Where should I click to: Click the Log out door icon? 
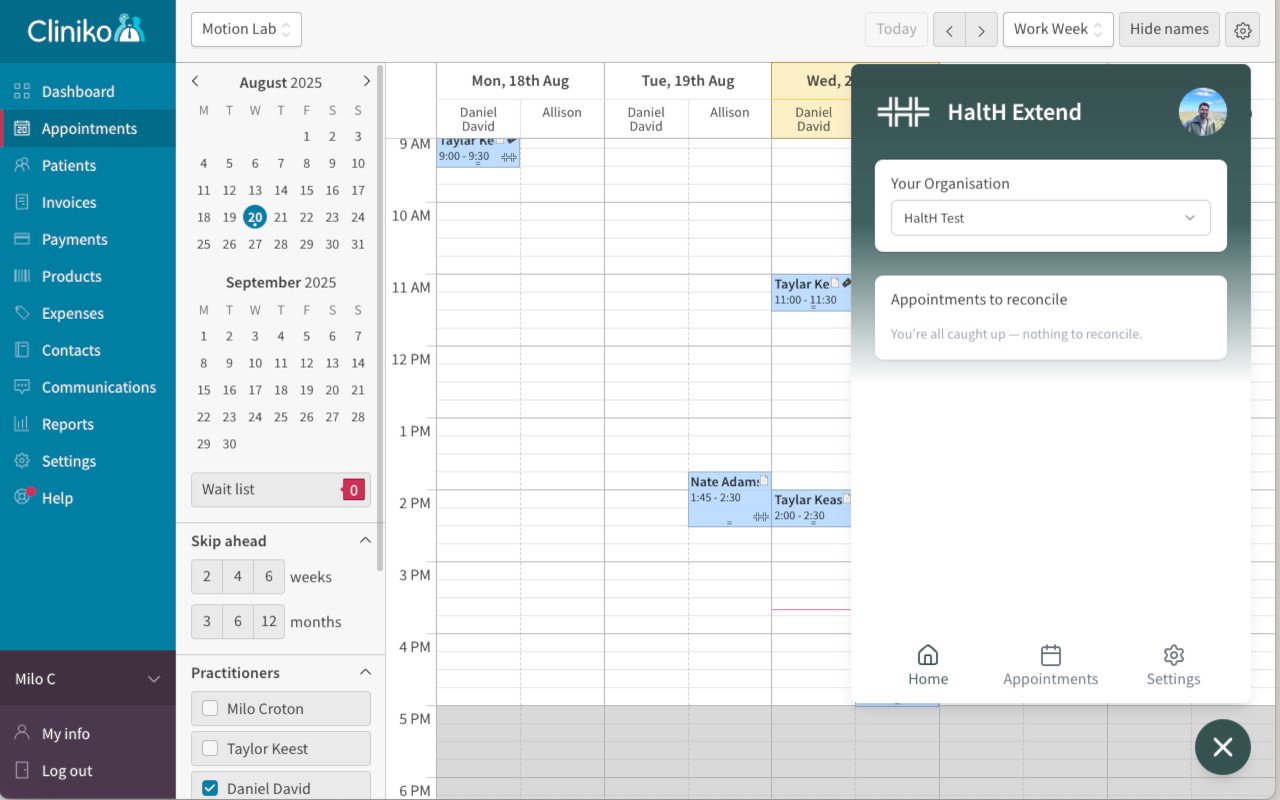[22, 770]
